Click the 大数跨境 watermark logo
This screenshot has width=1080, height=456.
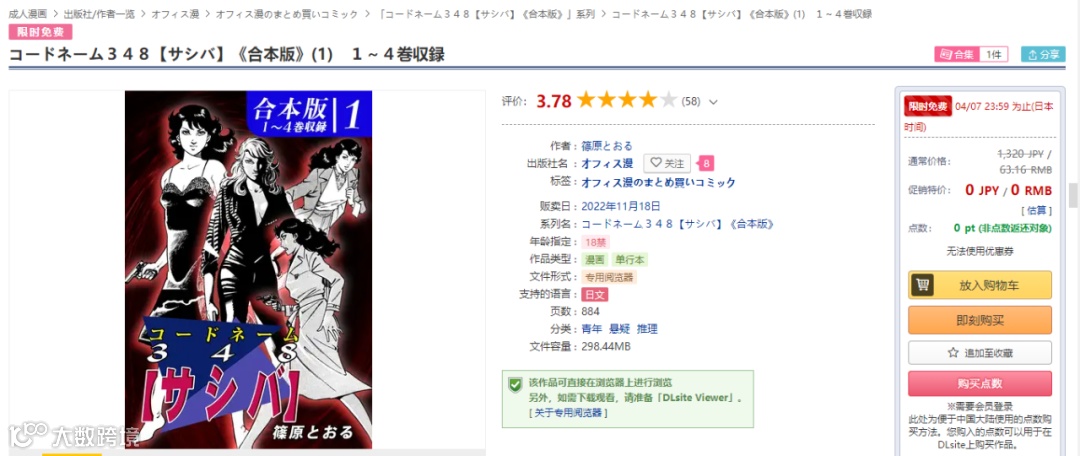74,434
